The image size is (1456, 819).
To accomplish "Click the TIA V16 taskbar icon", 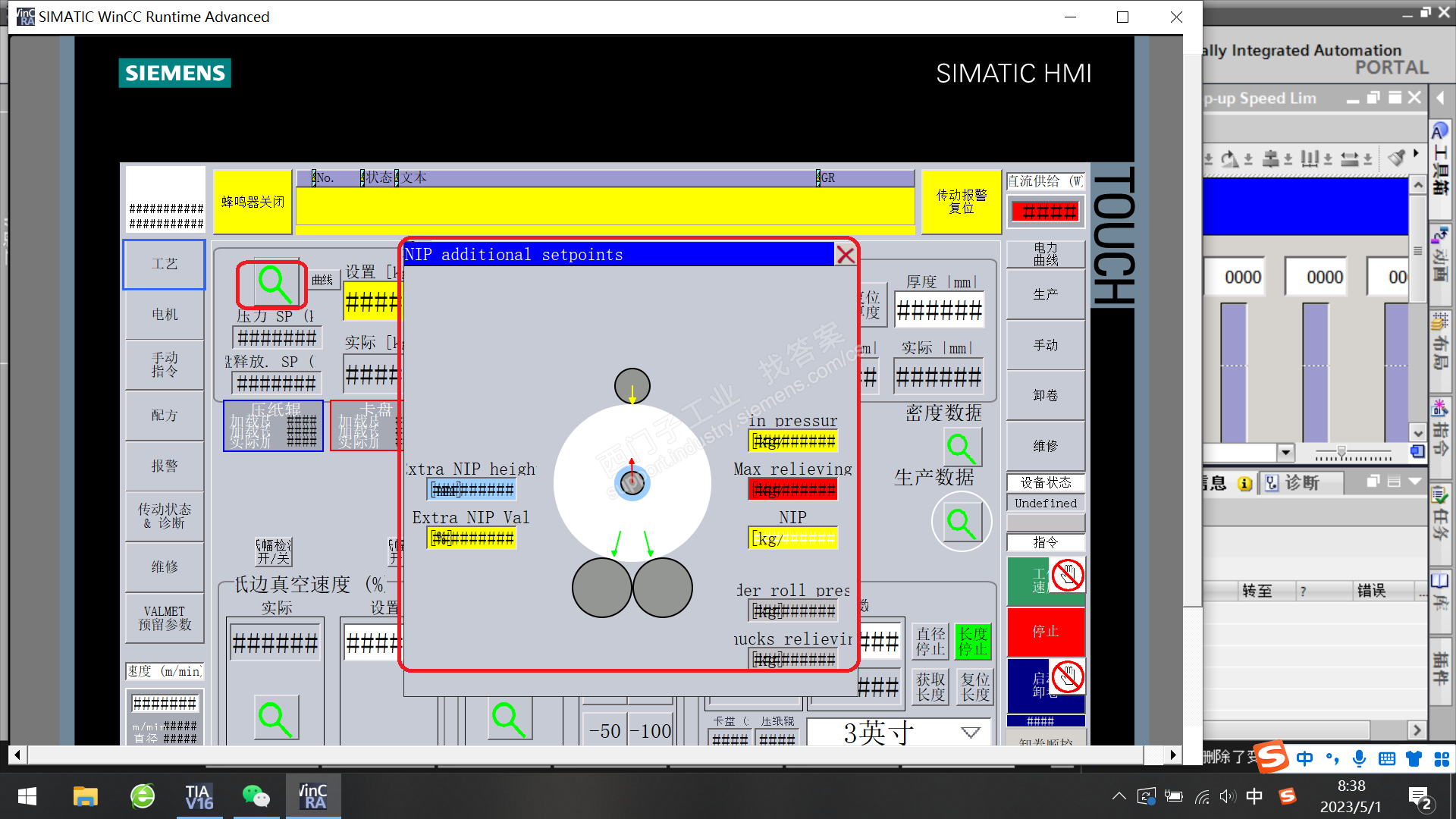I will pos(199,796).
